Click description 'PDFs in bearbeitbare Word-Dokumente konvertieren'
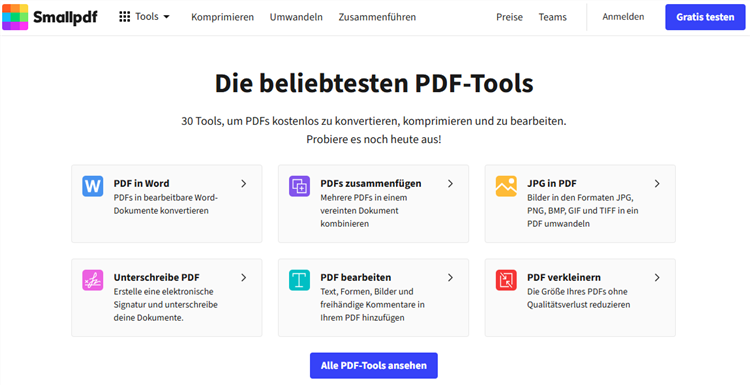 click(166, 204)
